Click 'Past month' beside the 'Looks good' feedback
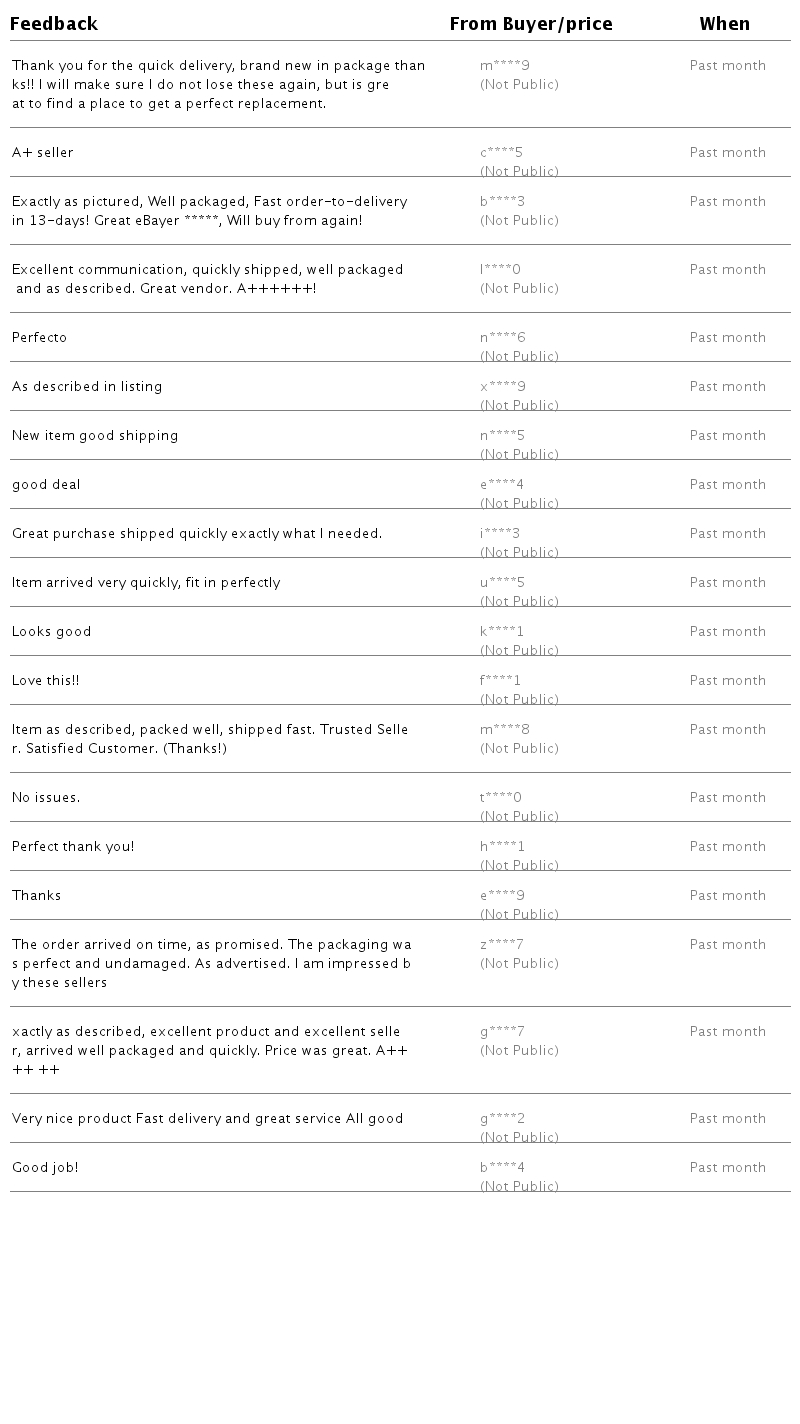 coord(727,632)
